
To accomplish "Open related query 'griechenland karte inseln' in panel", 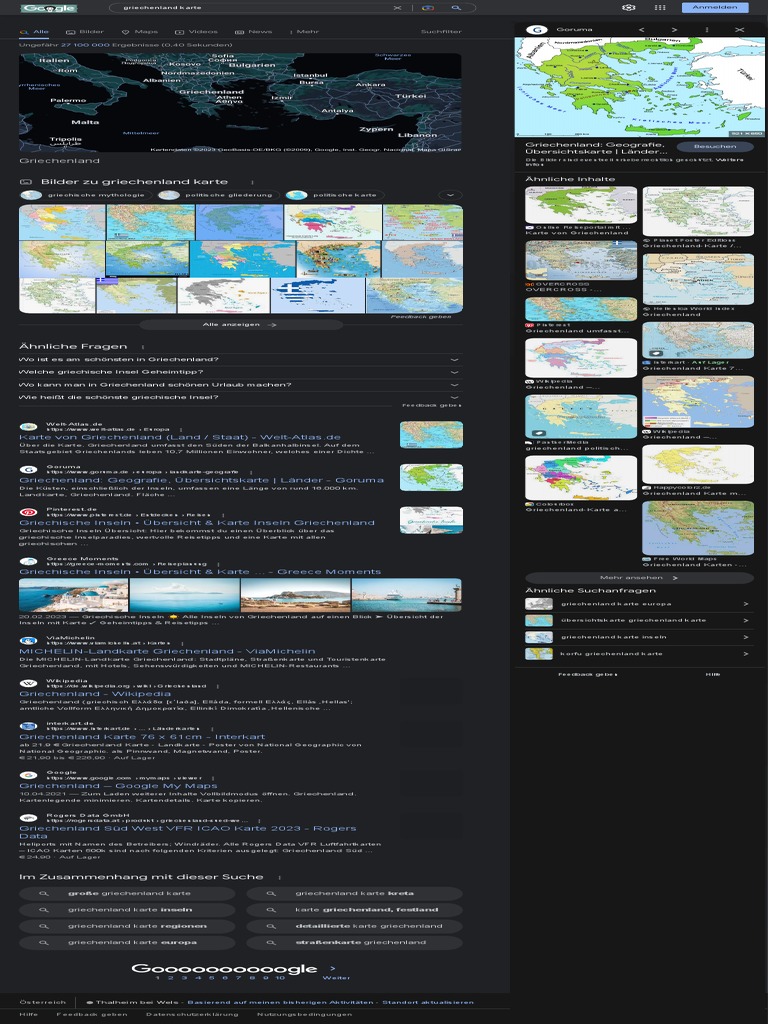I will (x=639, y=637).
